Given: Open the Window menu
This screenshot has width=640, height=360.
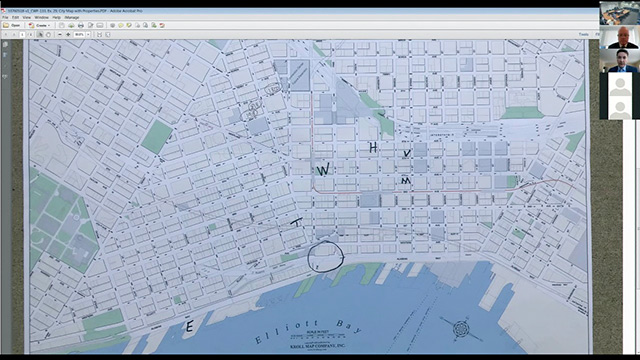Looking at the screenshot, I should coord(41,18).
